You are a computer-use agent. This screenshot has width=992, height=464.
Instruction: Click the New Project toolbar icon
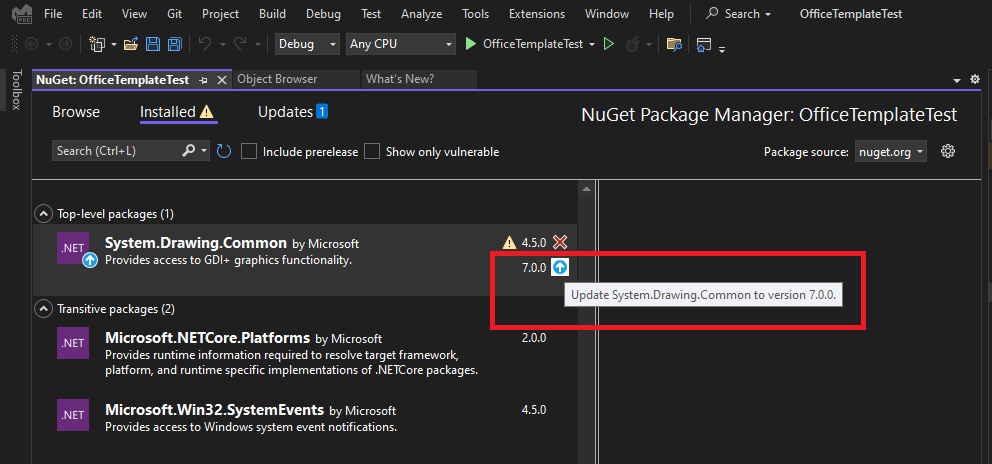[x=97, y=44]
